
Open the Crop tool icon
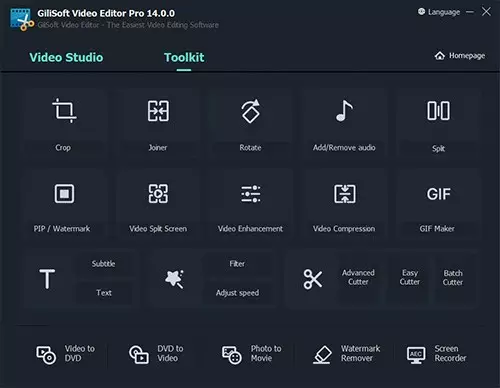(64, 111)
